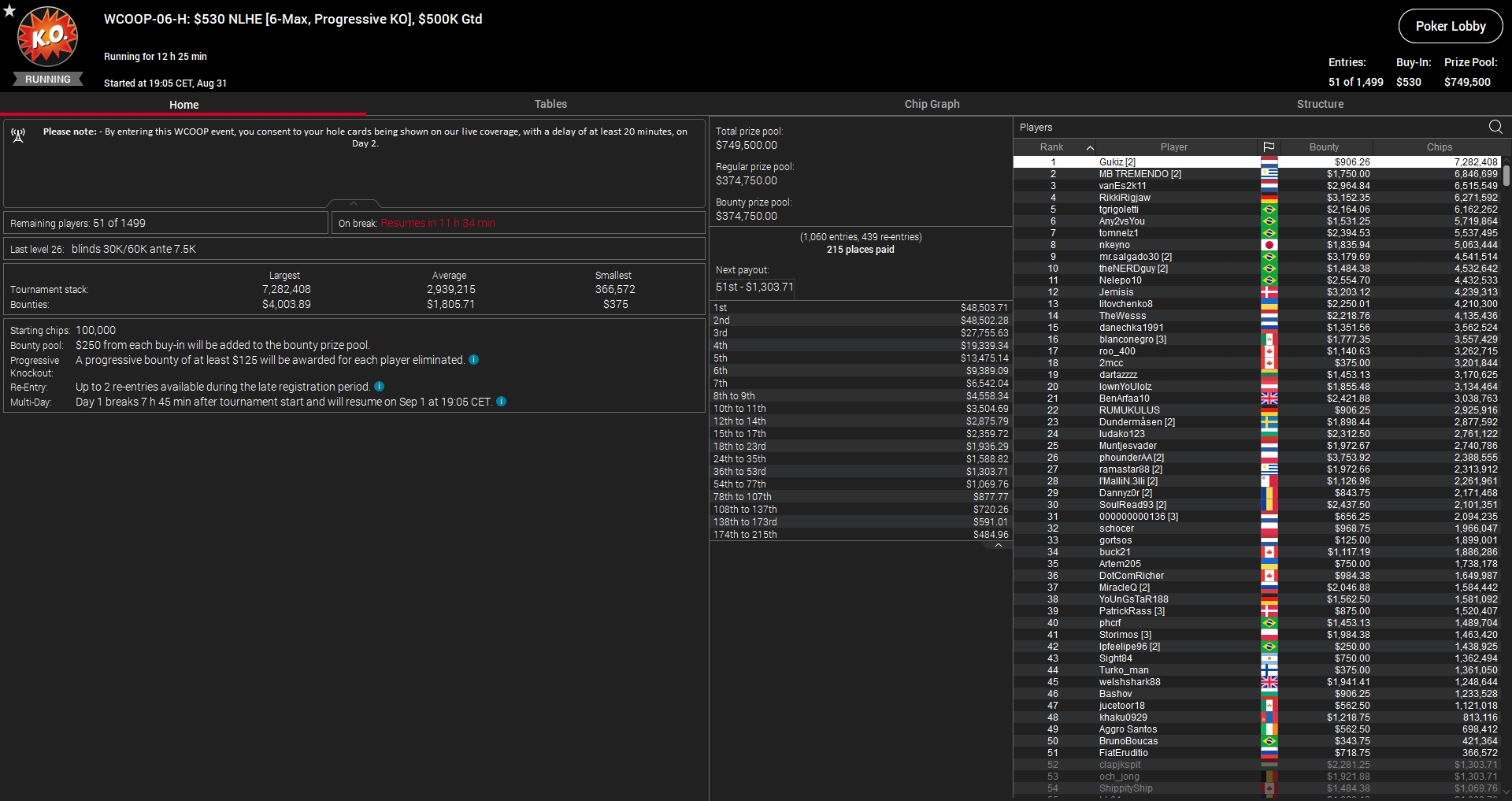Sort players by Chips column
This screenshot has height=801, width=1512.
click(1439, 147)
